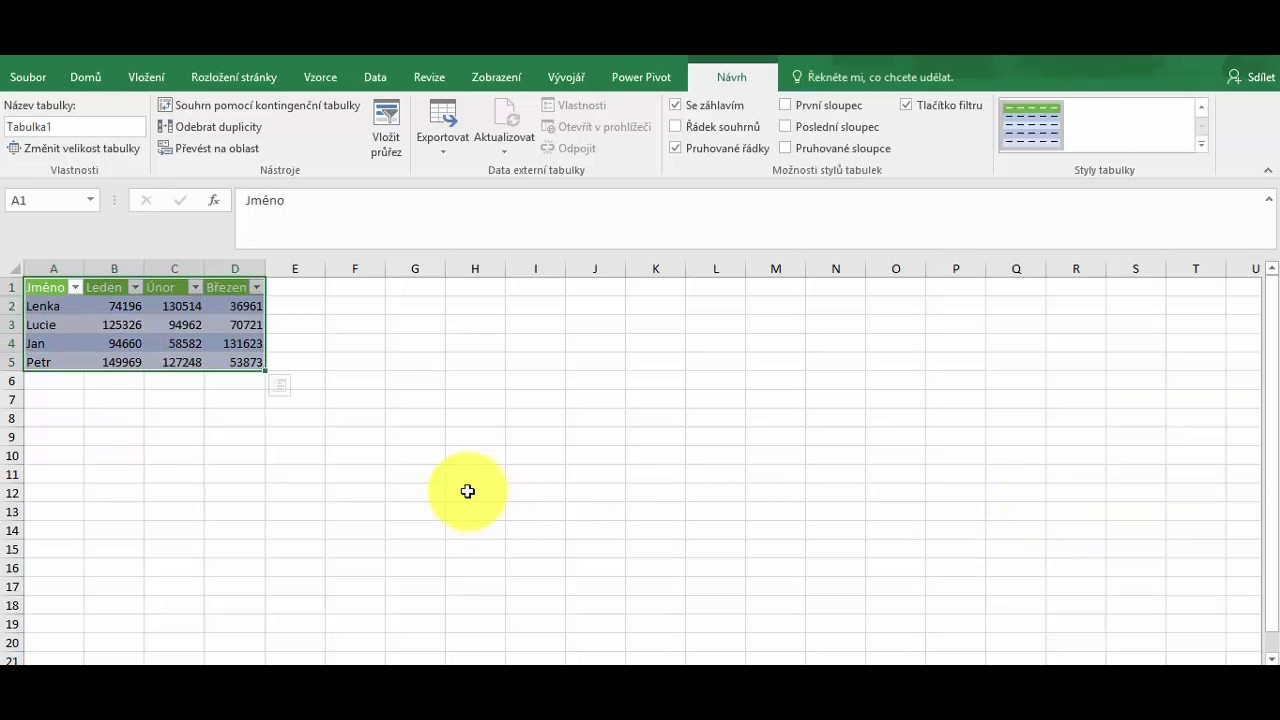Expand the Name Box dropdown arrow
Screen dimensions: 1280x720
90,200
